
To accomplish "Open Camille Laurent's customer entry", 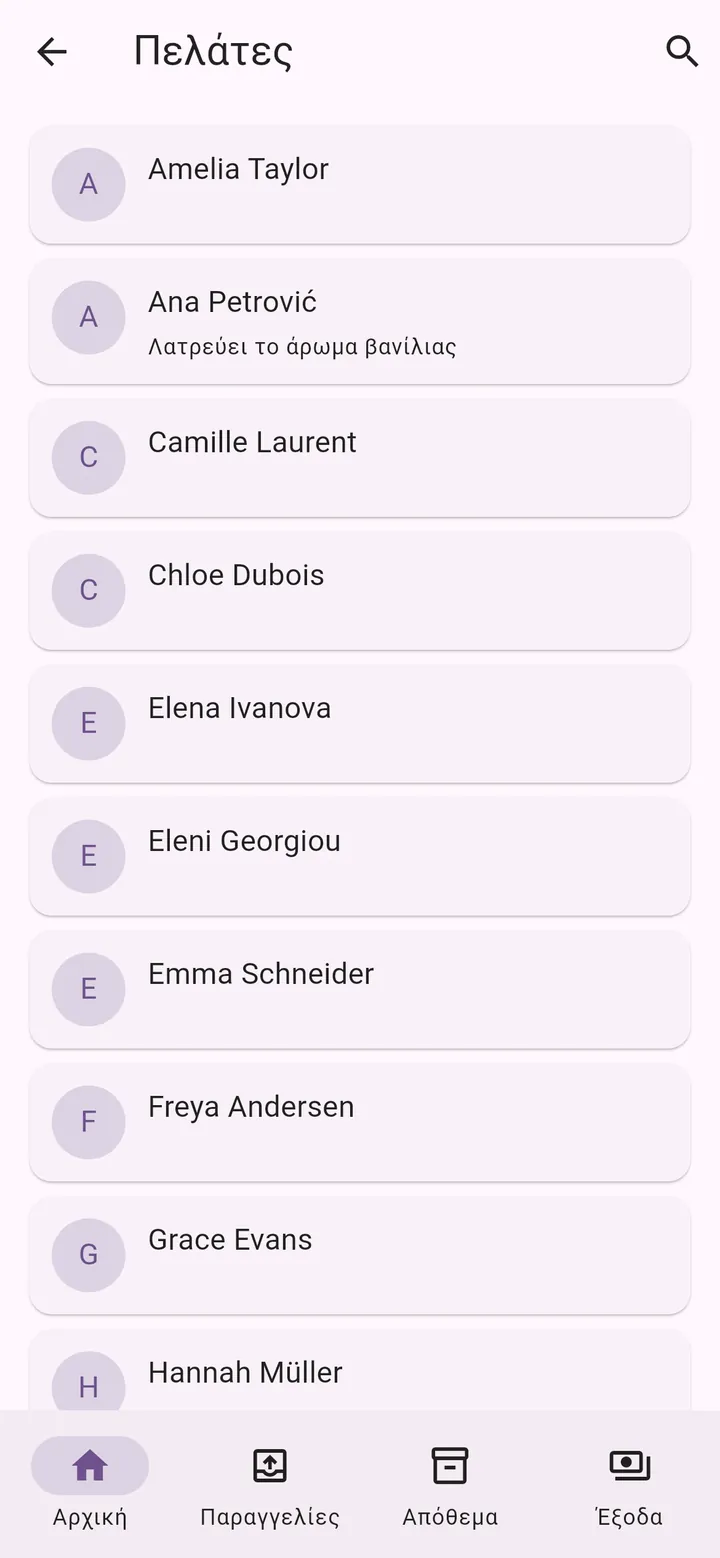I will coord(360,457).
